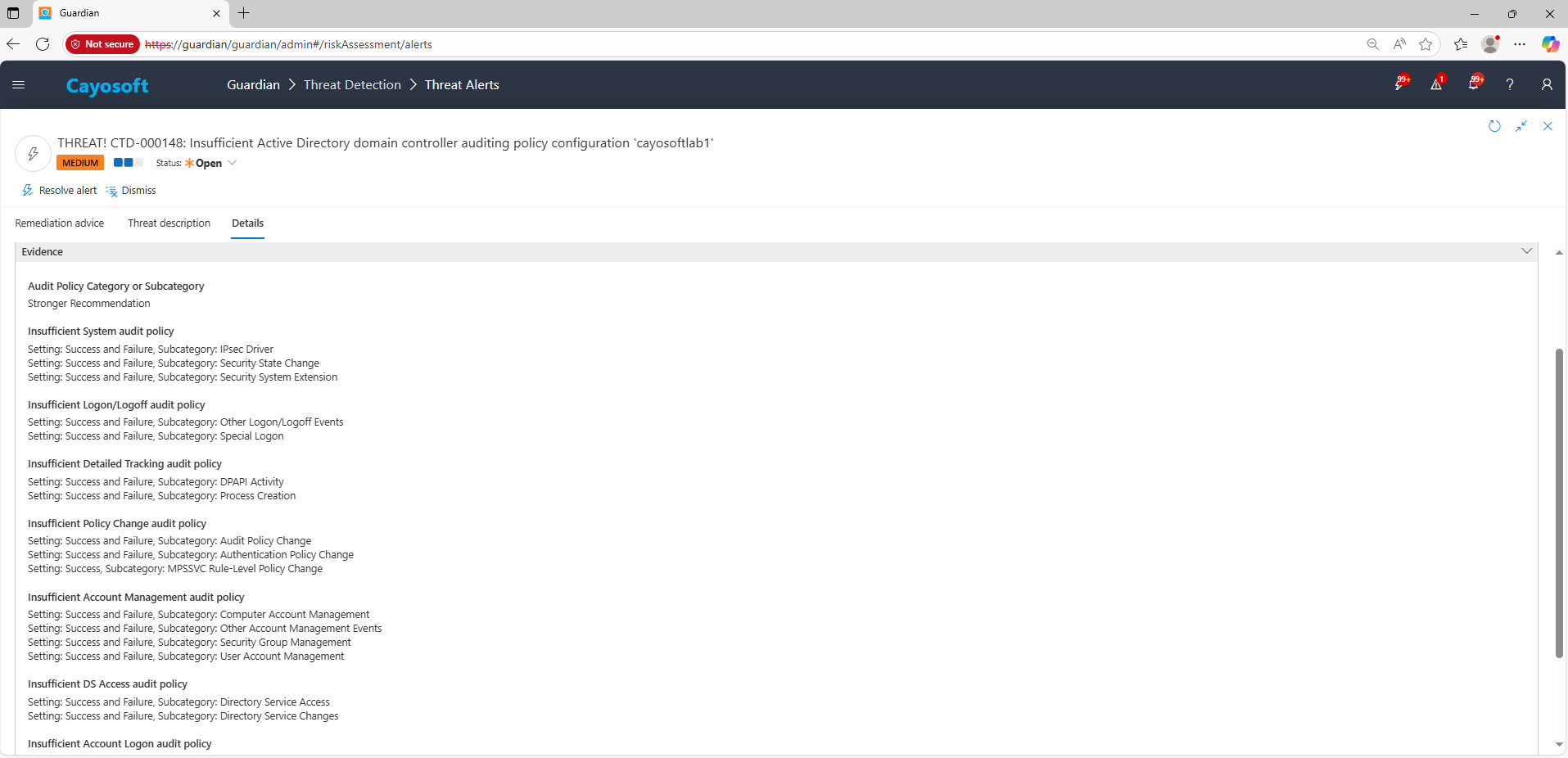
Task: Go to Guardian breadcrumb link
Action: pyautogui.click(x=253, y=85)
